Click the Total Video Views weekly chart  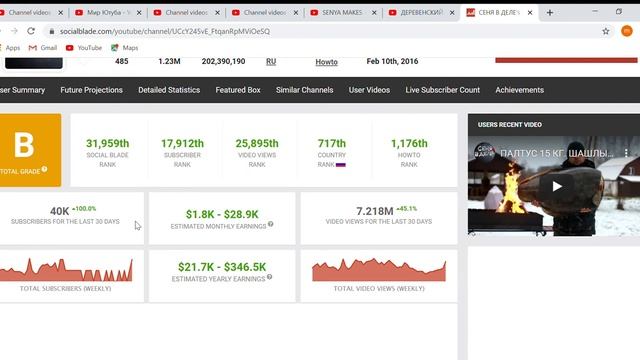point(379,270)
